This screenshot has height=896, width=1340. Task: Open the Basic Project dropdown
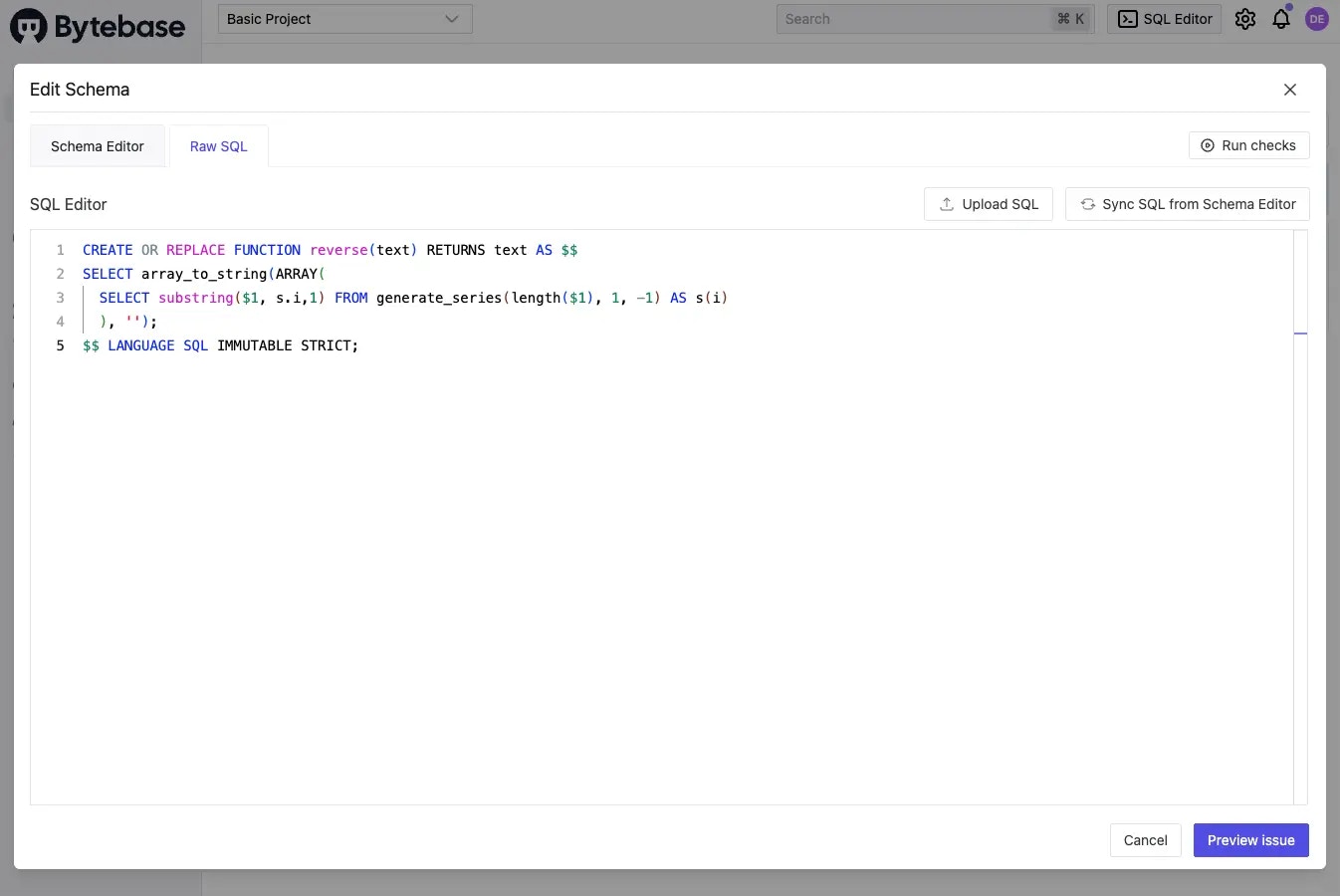tap(344, 18)
